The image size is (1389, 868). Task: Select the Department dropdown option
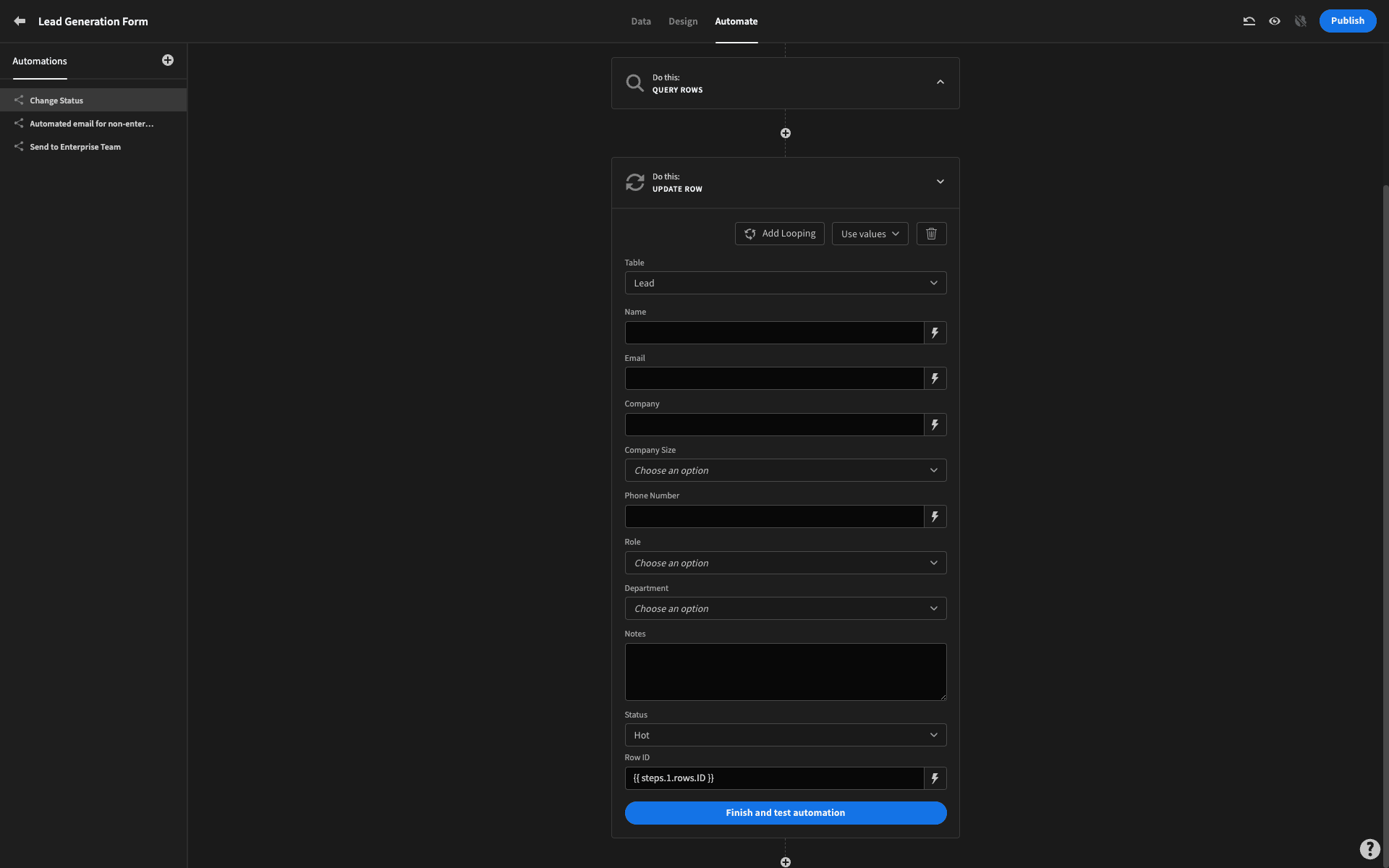pos(785,608)
